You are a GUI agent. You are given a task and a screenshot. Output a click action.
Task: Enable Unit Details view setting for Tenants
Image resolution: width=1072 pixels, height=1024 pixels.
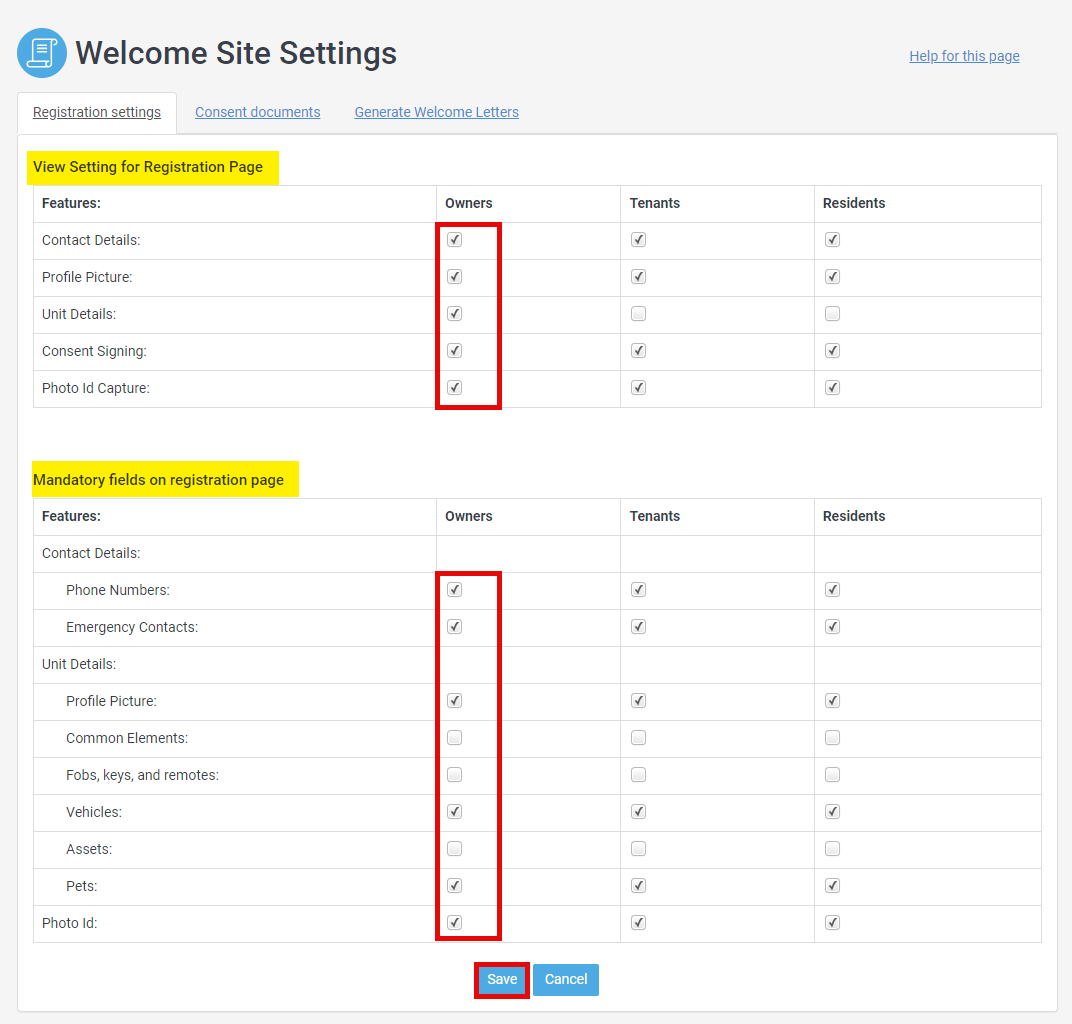coord(639,314)
